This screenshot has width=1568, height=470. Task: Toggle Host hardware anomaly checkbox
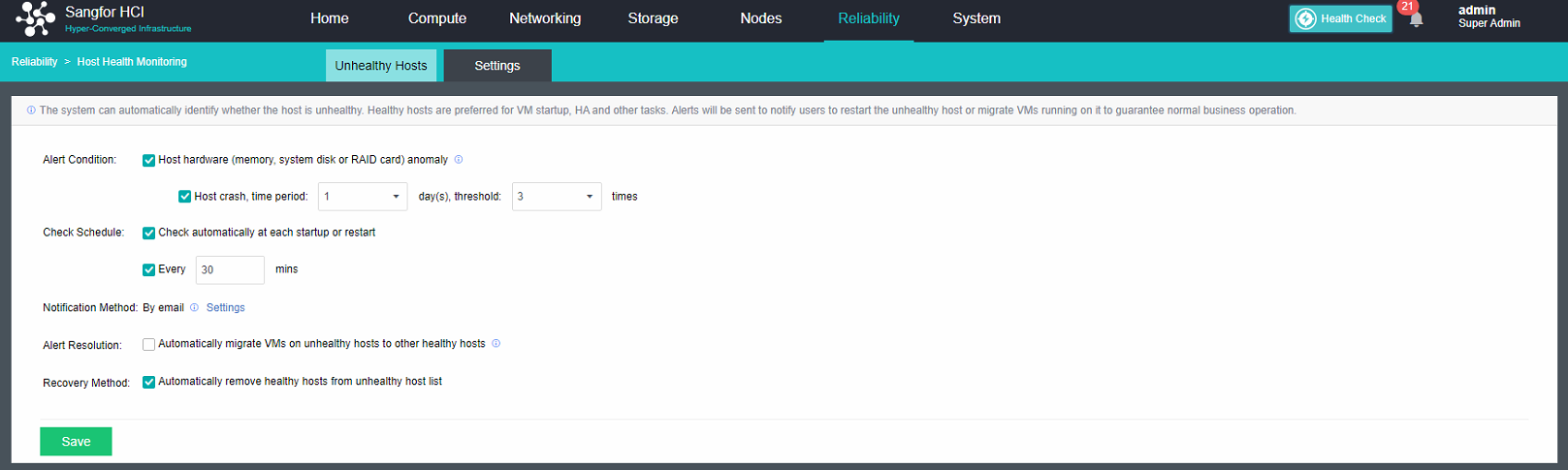click(148, 161)
